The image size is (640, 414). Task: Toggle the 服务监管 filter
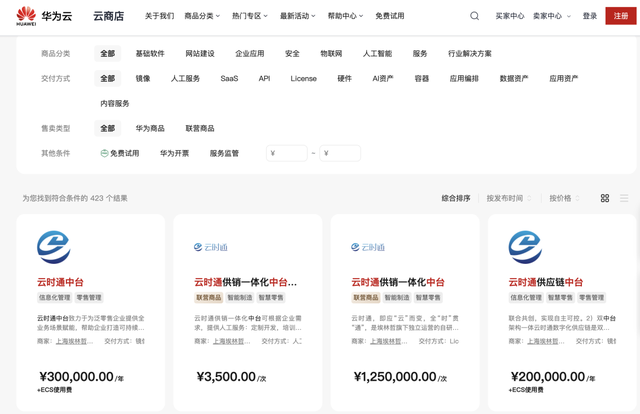(x=224, y=153)
